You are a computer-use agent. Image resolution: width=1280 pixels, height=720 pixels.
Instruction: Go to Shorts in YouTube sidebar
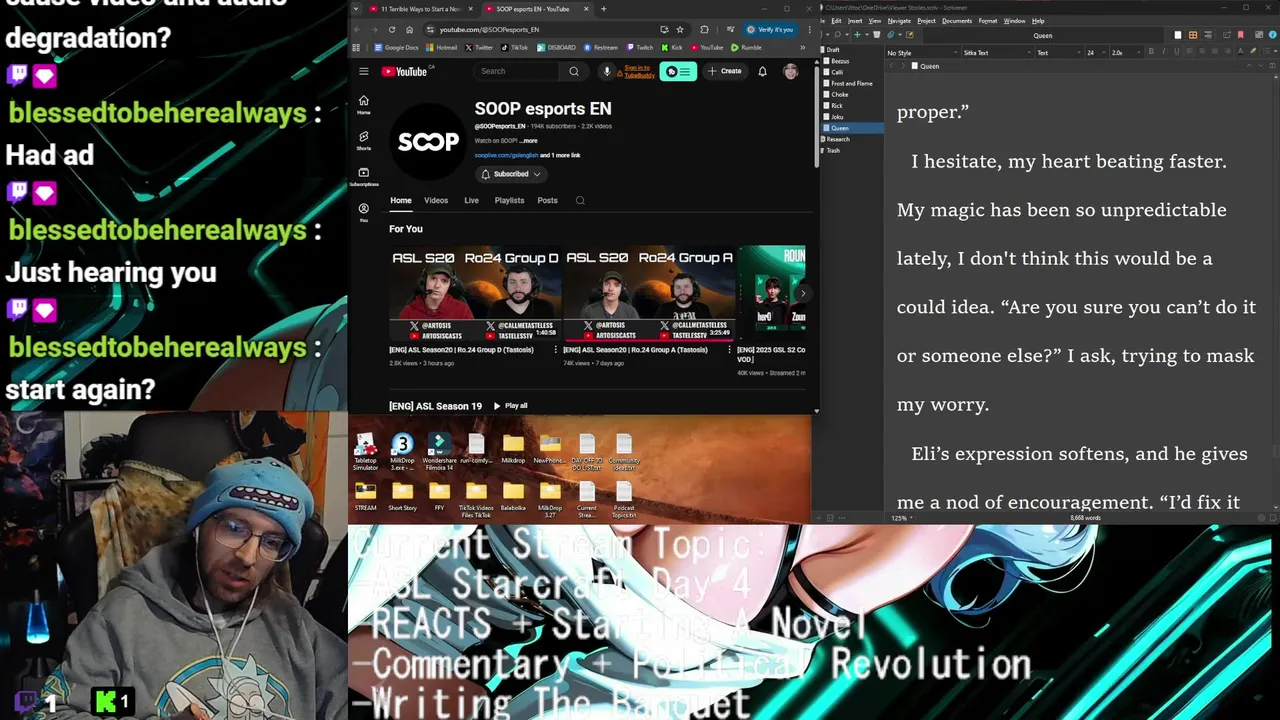pos(364,140)
